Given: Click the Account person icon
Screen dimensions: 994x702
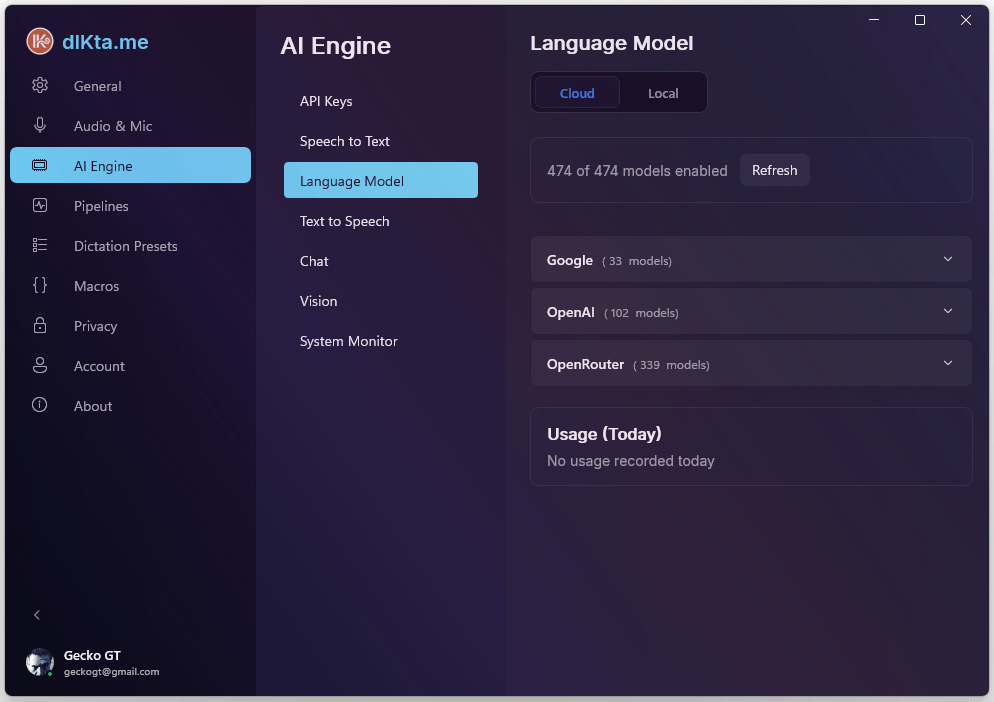Looking at the screenshot, I should (x=40, y=365).
